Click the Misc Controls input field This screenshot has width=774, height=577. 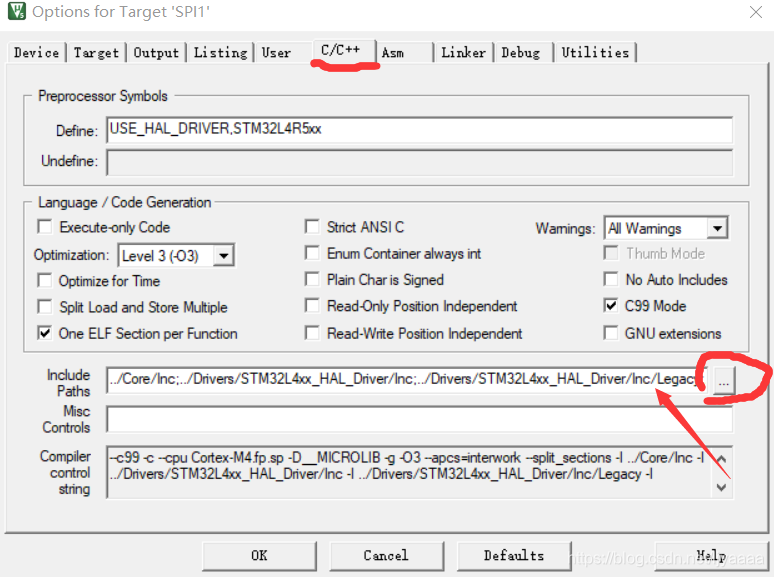coord(419,420)
